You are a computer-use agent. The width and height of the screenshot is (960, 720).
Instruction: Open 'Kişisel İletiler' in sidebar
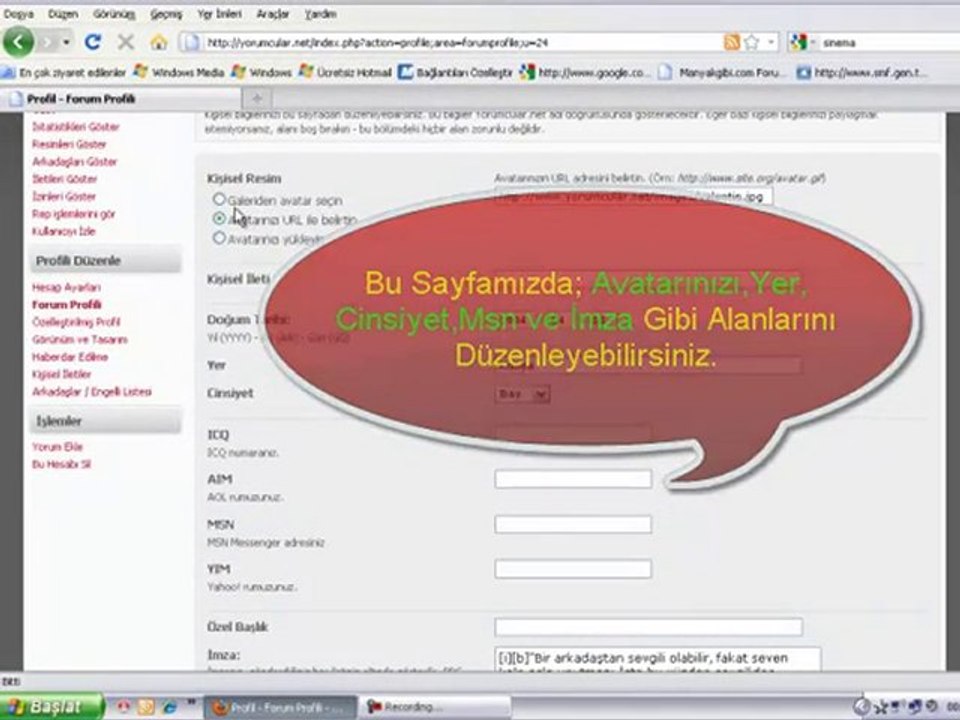point(61,374)
